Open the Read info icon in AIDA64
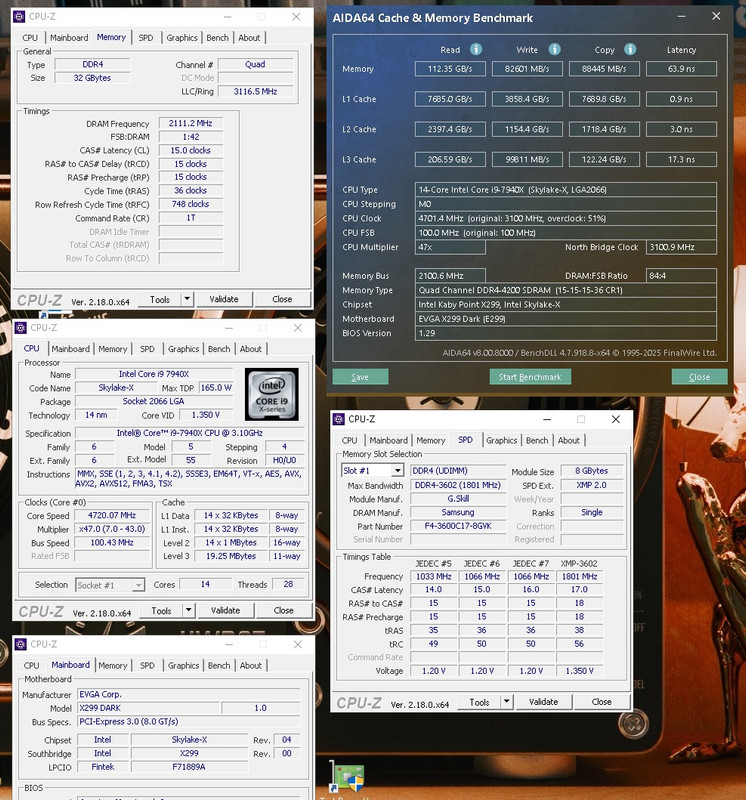The image size is (746, 800). [476, 49]
